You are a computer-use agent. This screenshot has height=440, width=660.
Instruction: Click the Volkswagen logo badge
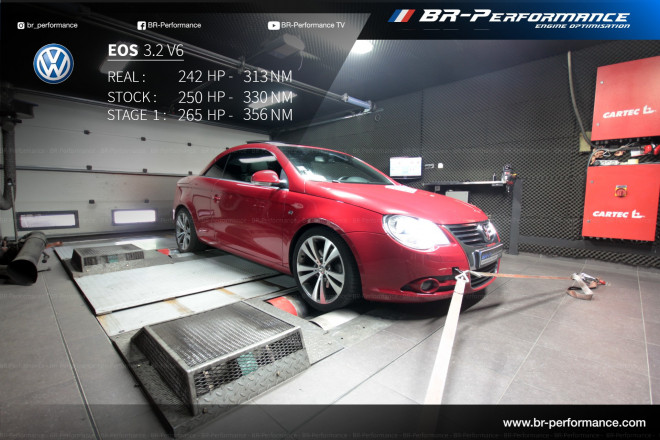53,64
